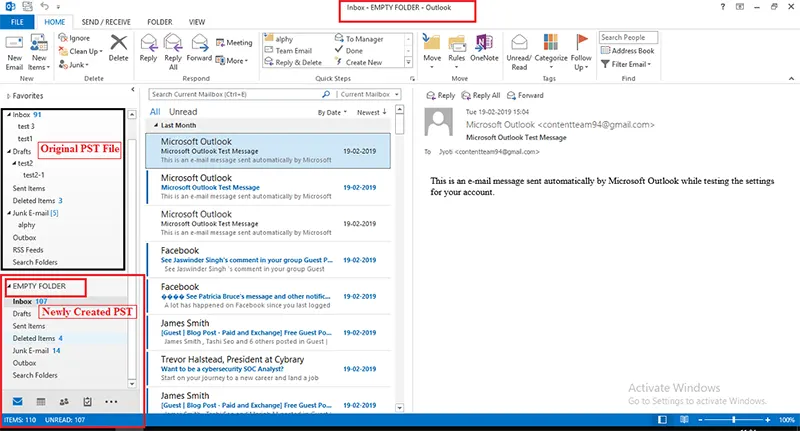Switch to Mail view icon
Screen dimensions: 800x431
pyautogui.click(x=17, y=401)
